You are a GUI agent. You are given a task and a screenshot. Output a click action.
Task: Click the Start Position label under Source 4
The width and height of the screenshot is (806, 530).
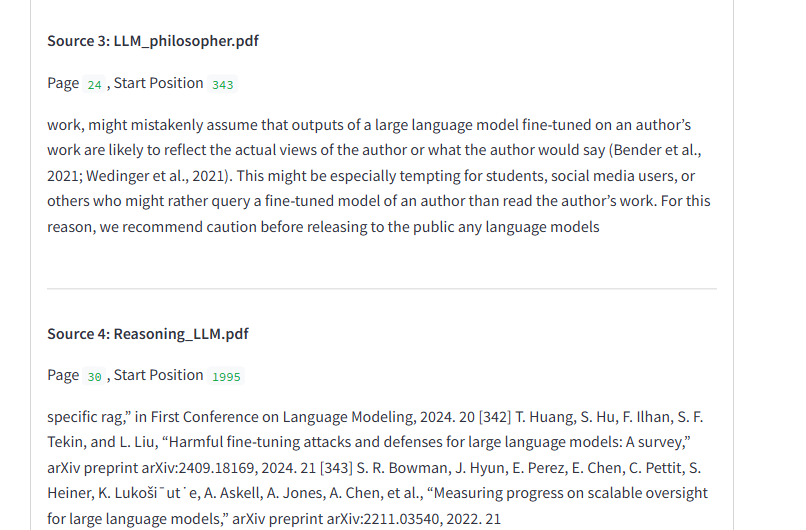pyautogui.click(x=158, y=375)
